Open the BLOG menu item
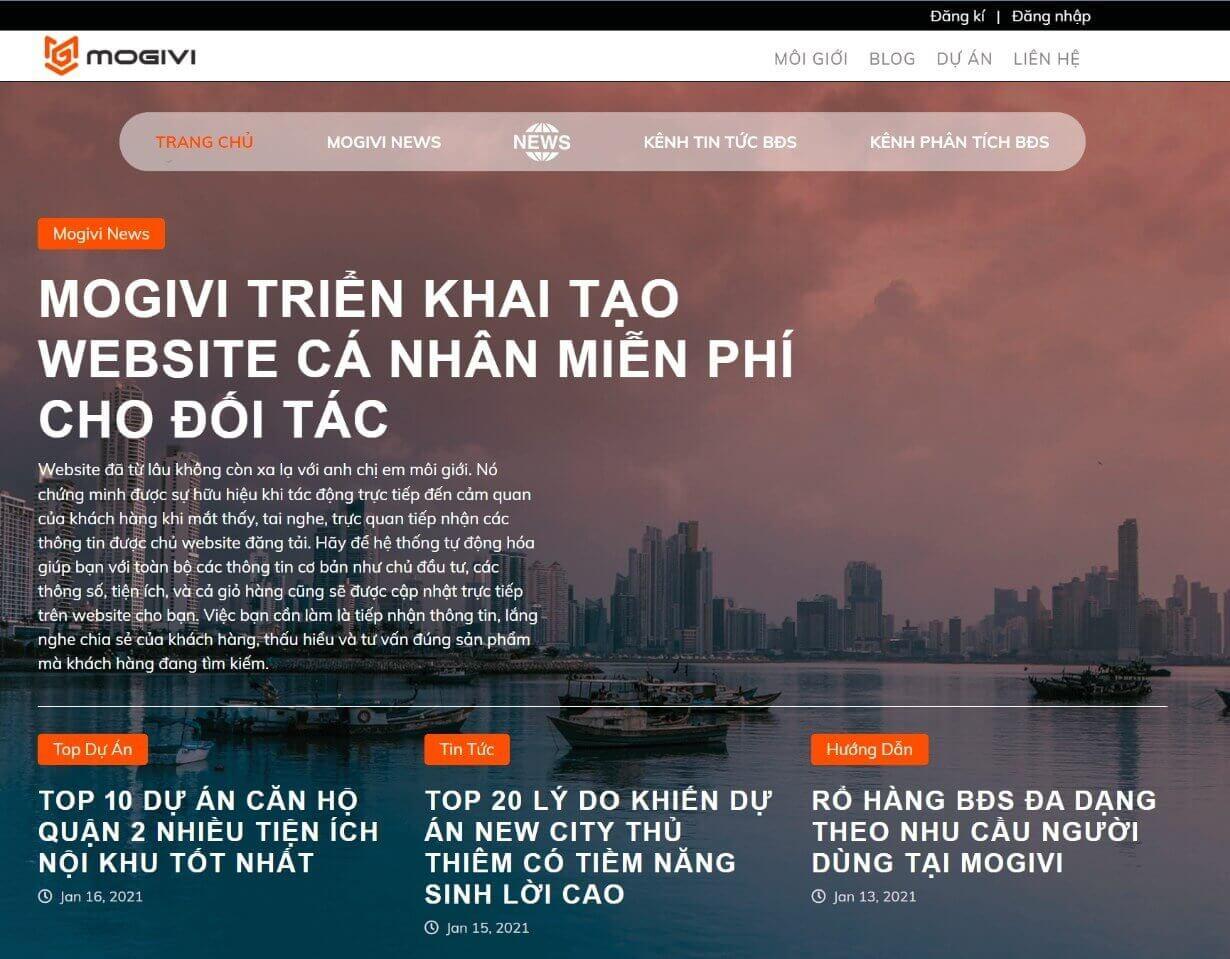The width and height of the screenshot is (1230, 959). pyautogui.click(x=892, y=59)
